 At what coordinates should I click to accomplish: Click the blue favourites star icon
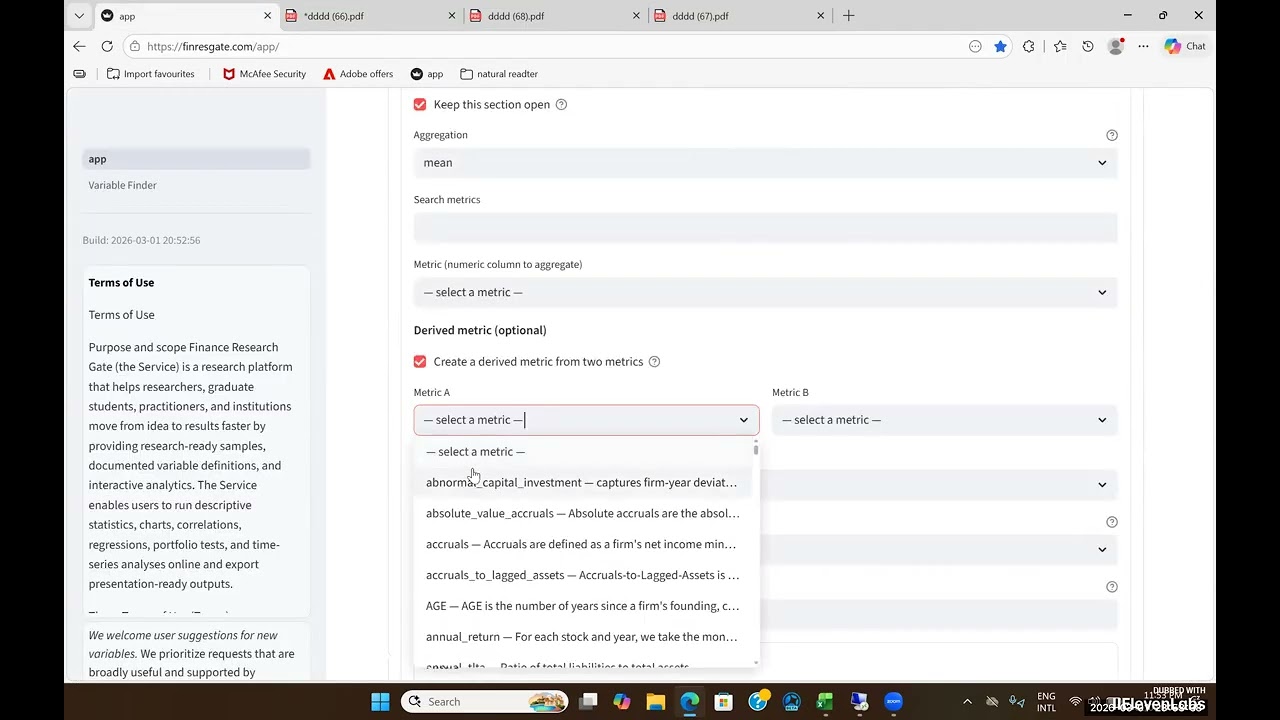[x=1000, y=46]
